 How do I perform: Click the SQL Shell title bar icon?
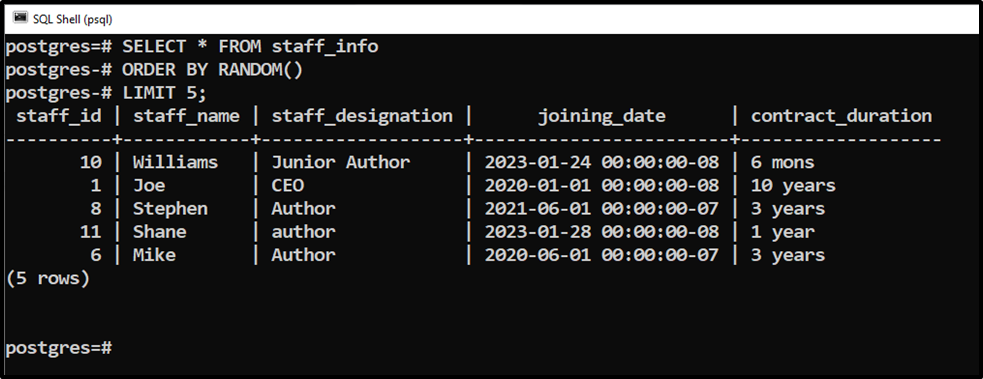pos(20,18)
